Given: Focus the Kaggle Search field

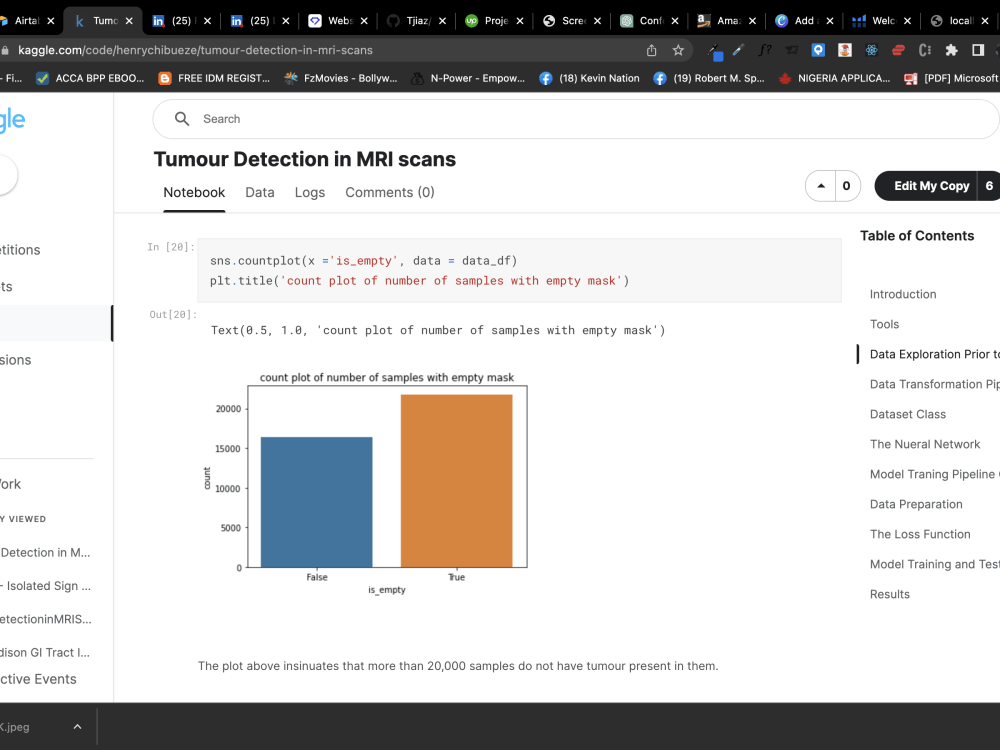Looking at the screenshot, I should (x=574, y=119).
